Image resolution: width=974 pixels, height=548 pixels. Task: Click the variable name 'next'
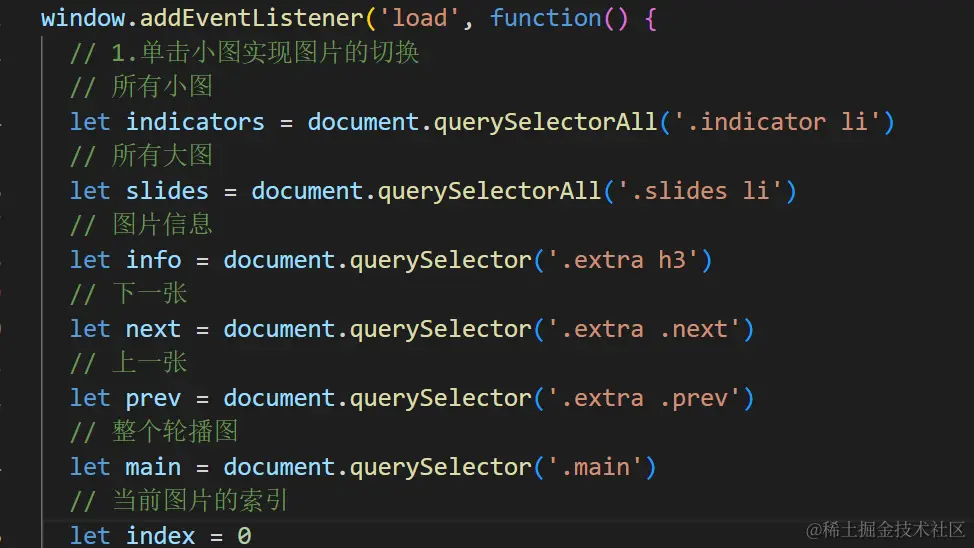coord(153,329)
